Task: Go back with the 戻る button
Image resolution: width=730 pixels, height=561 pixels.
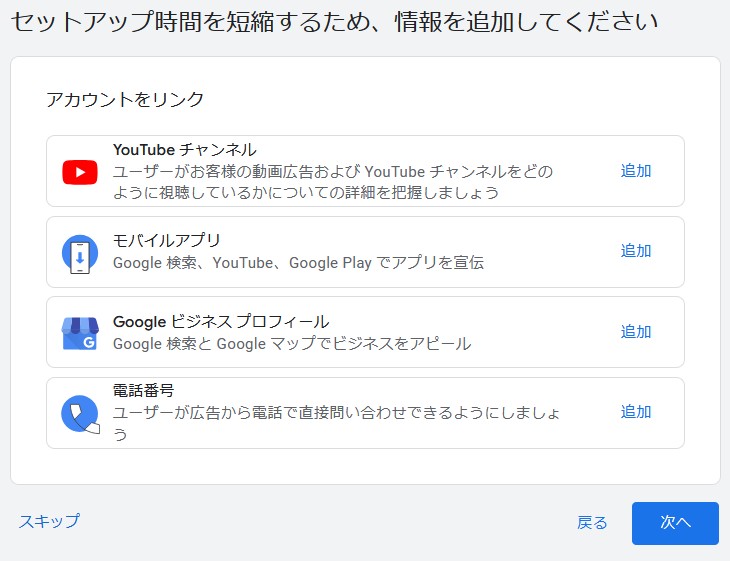Action: (592, 523)
